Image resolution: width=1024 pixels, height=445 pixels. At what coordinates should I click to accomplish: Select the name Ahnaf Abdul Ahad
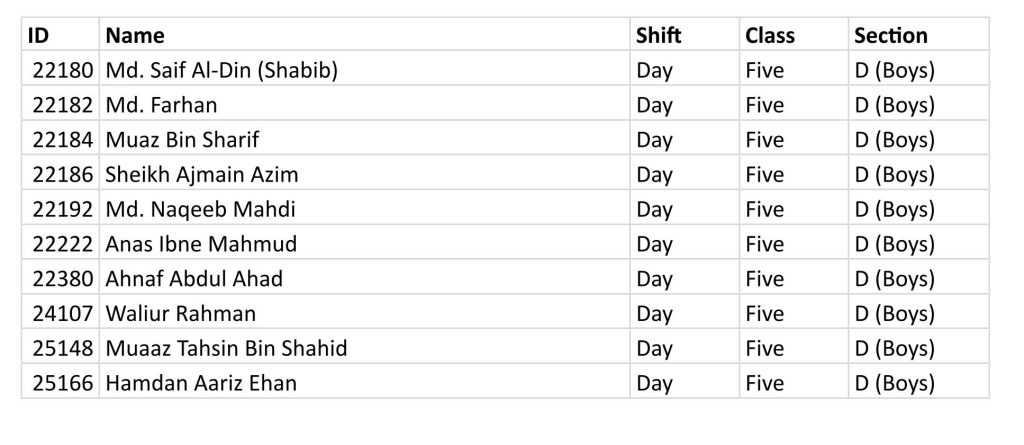point(194,278)
